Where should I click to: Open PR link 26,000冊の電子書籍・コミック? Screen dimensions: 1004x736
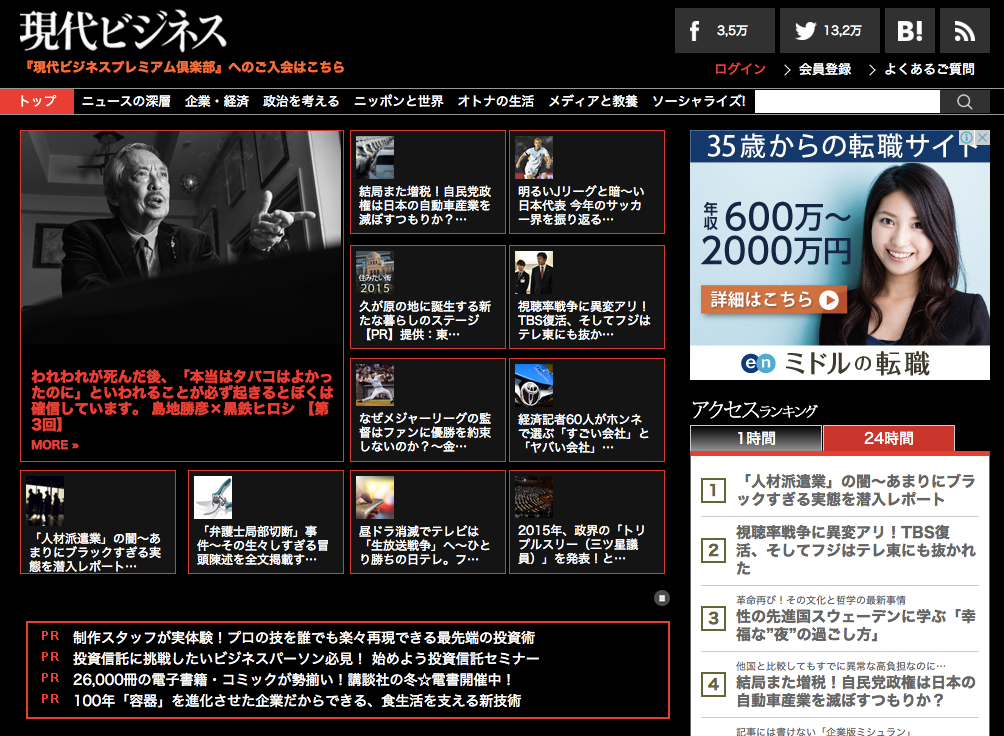click(x=293, y=680)
